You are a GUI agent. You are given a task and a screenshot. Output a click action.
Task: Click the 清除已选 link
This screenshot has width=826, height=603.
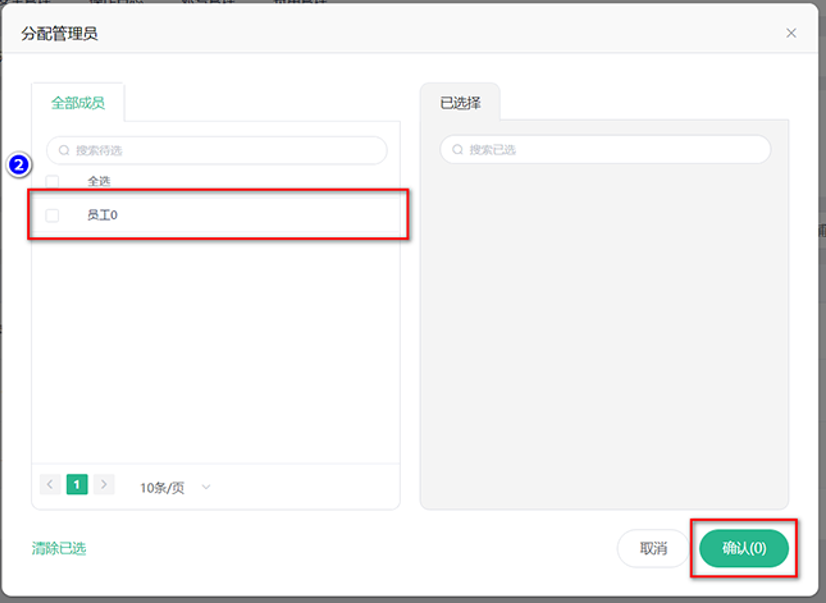coord(59,548)
